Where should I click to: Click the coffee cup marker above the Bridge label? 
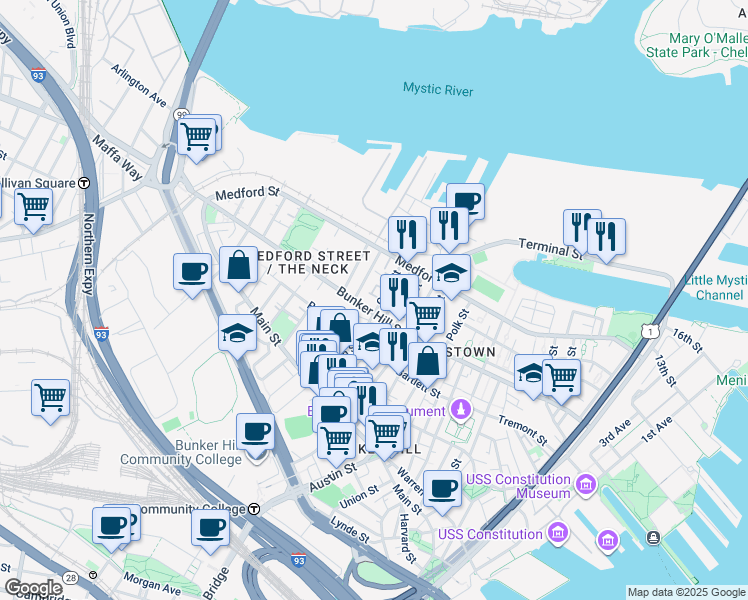click(210, 530)
